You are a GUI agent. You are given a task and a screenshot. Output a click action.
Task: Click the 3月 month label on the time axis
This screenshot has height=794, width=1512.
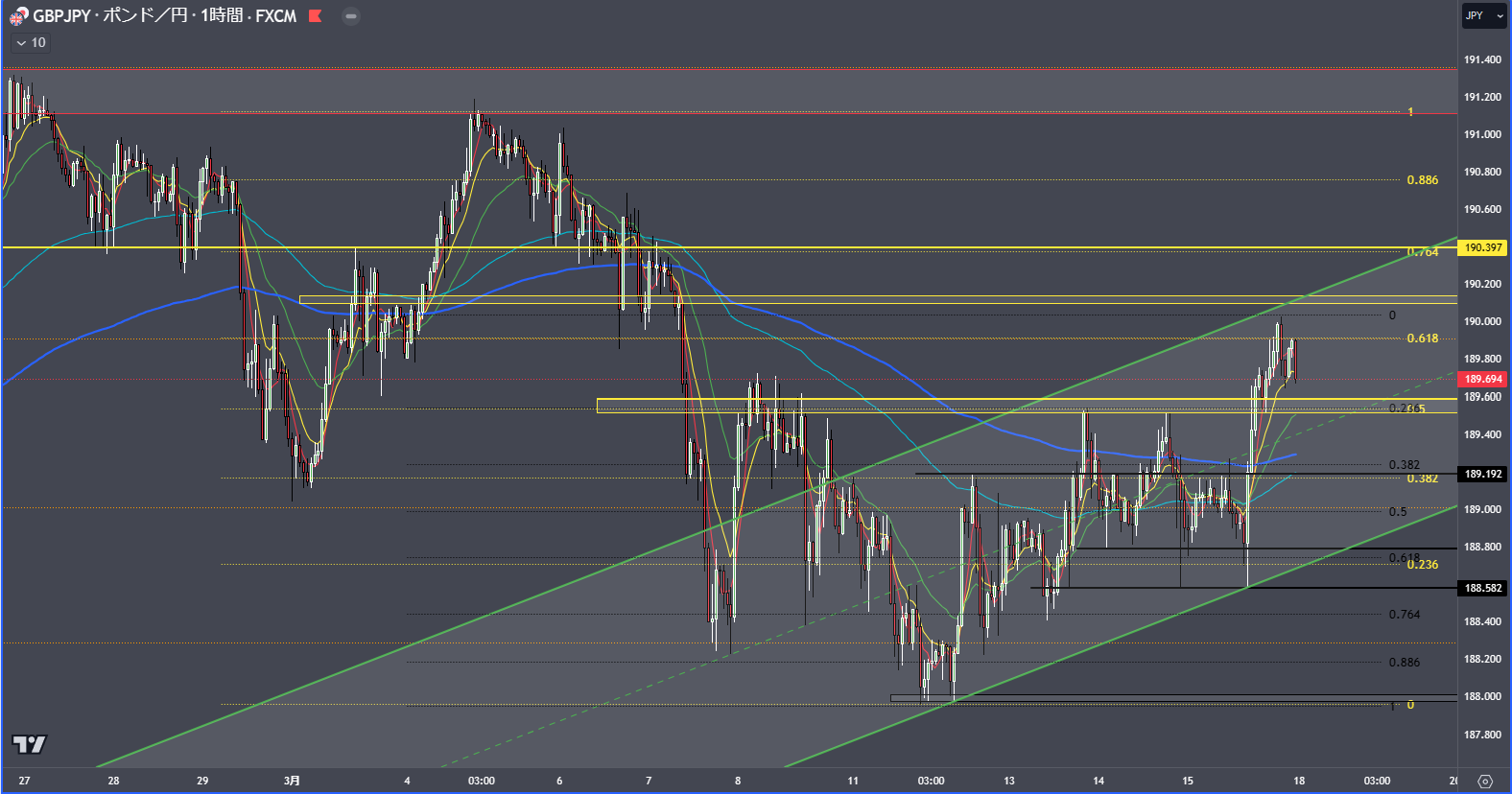[x=292, y=781]
